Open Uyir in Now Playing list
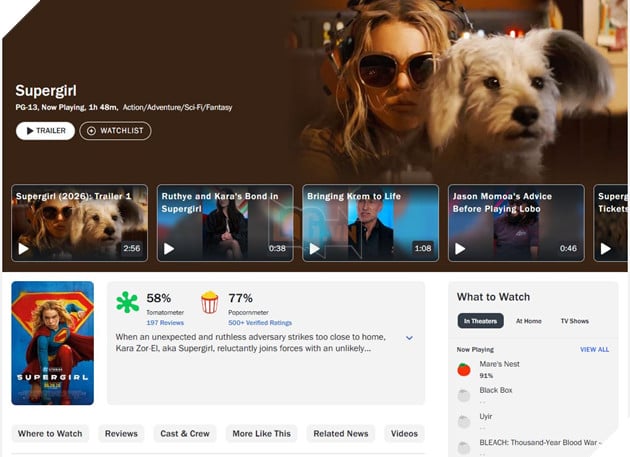 486,416
